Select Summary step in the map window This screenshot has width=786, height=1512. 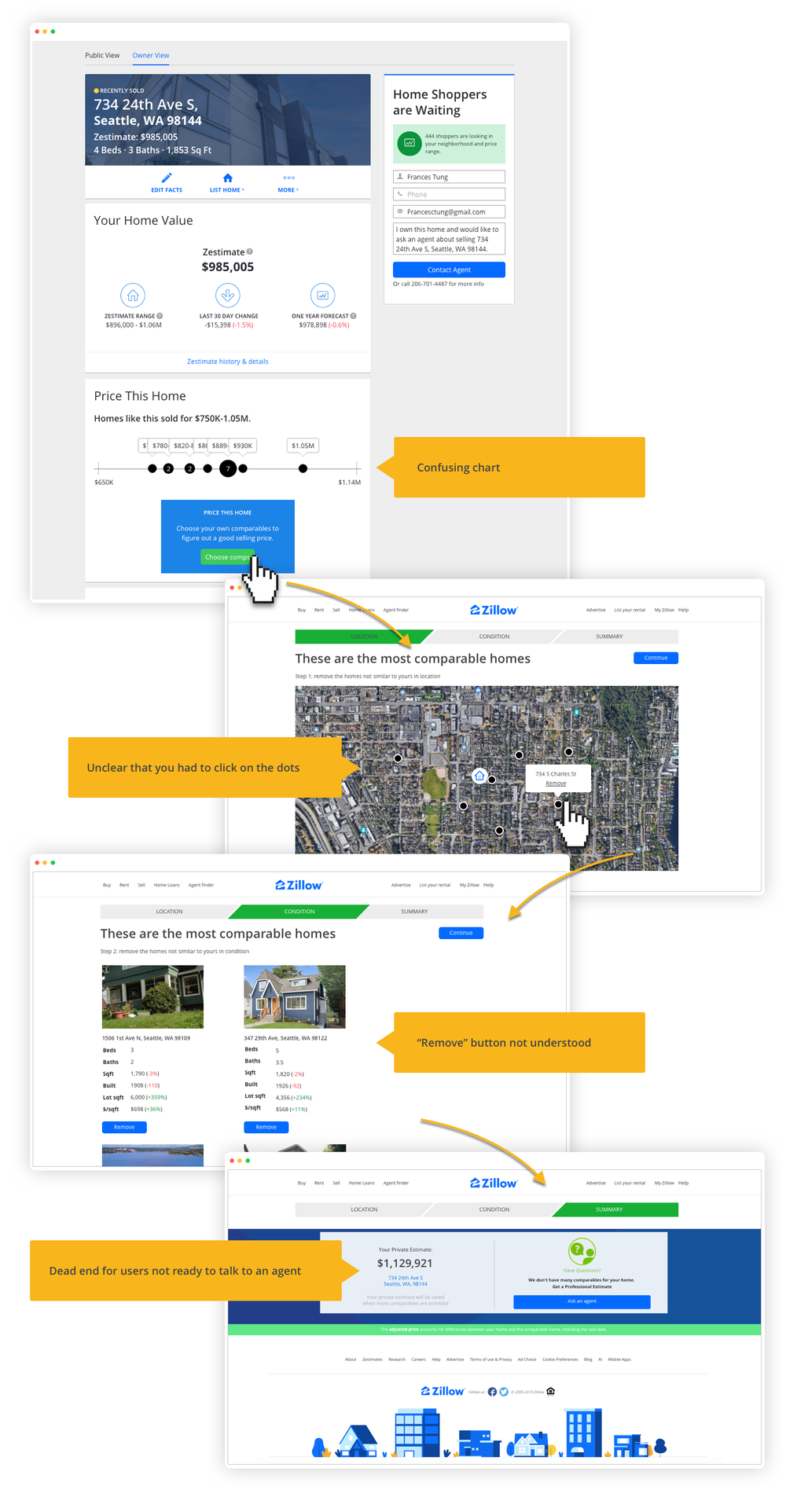[609, 637]
